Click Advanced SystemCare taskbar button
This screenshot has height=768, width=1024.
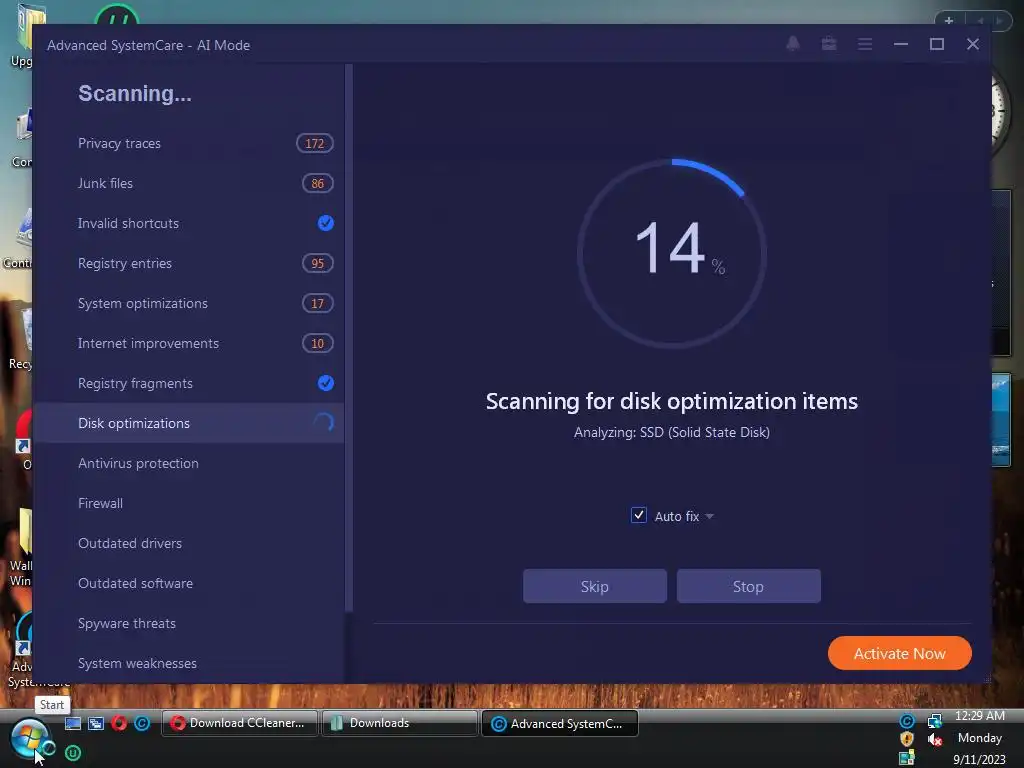pos(560,724)
